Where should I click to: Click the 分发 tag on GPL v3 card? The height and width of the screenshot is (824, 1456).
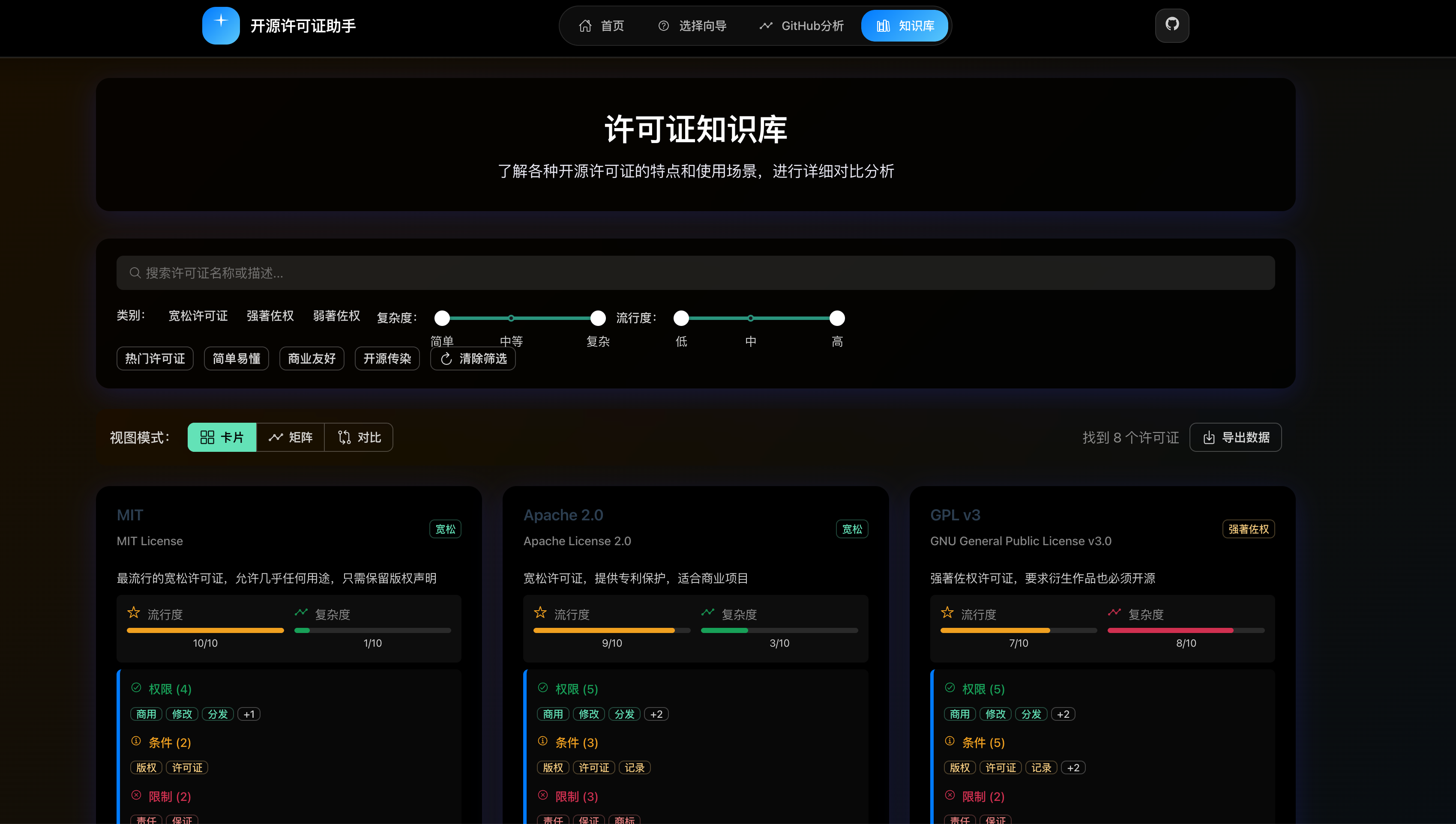coord(1031,714)
